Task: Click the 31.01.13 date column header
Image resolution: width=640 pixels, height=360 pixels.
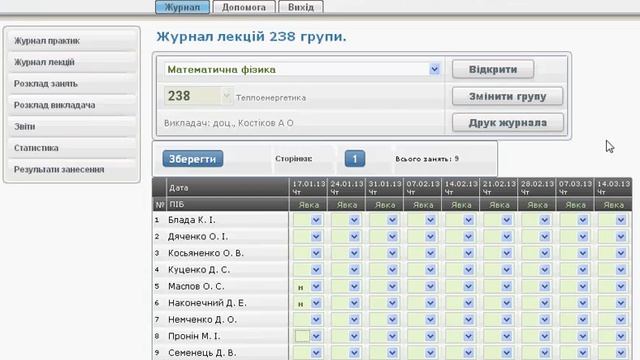Action: pyautogui.click(x=385, y=187)
